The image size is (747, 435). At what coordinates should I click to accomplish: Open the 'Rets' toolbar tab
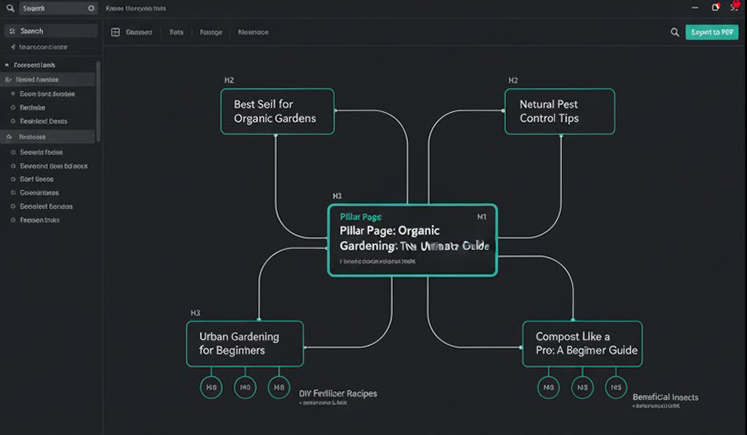tap(176, 32)
